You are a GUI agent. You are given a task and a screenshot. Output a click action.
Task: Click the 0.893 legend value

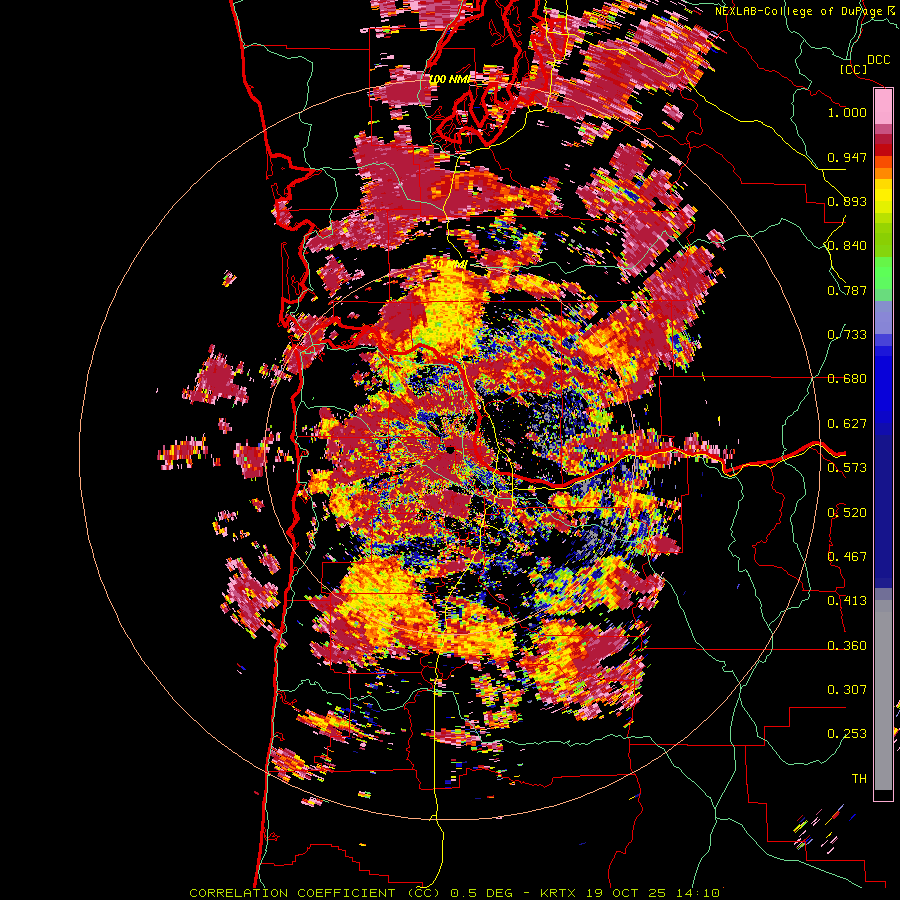[x=847, y=201]
